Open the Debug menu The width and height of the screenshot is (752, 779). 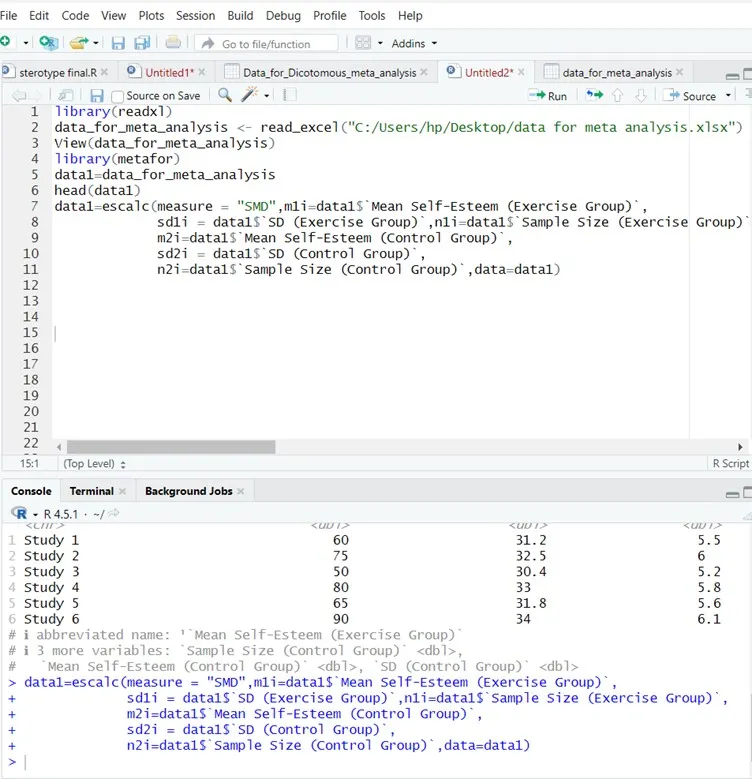point(283,16)
